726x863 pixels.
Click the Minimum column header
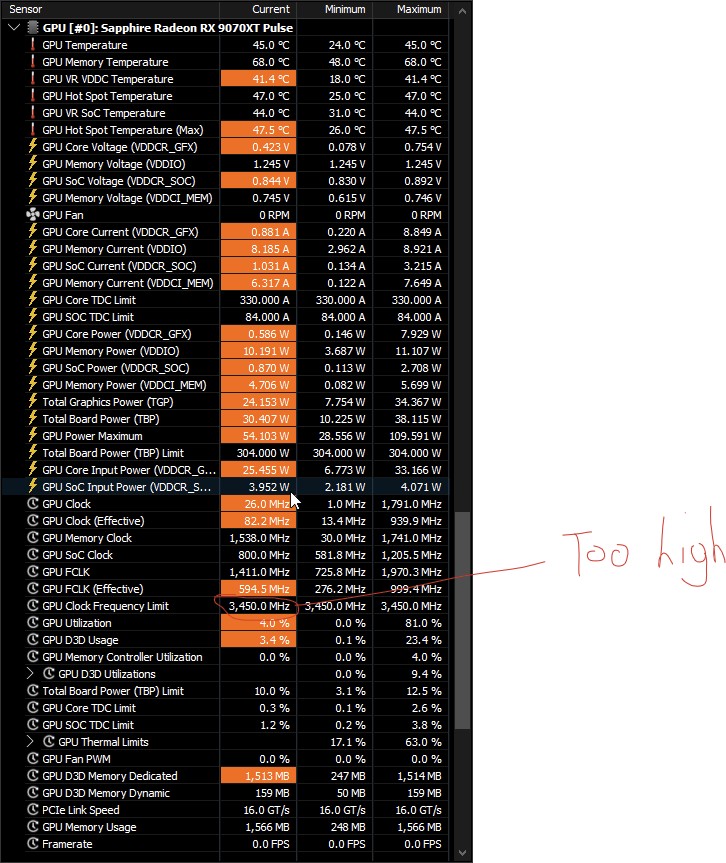tap(345, 9)
